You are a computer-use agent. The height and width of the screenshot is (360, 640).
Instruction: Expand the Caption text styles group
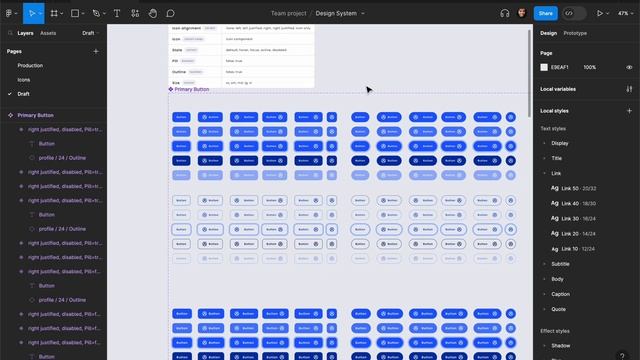tap(544, 294)
